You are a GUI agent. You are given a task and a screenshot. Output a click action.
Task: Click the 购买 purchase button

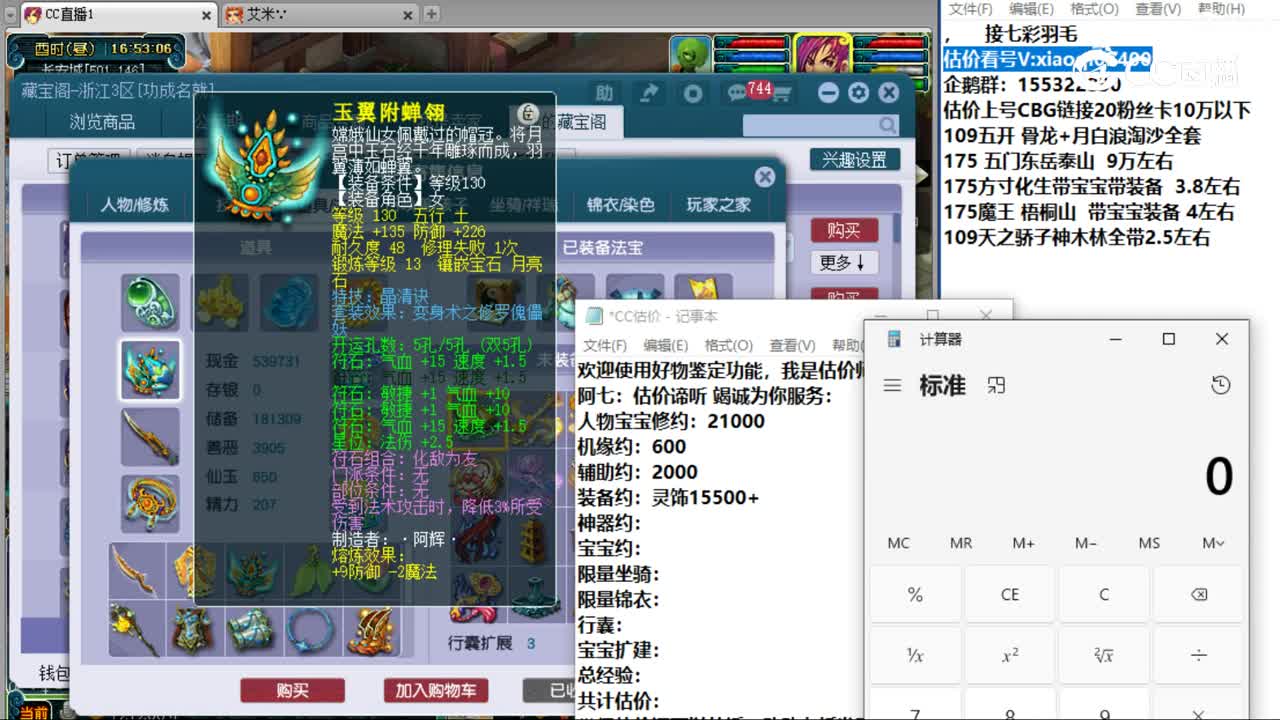[x=292, y=690]
